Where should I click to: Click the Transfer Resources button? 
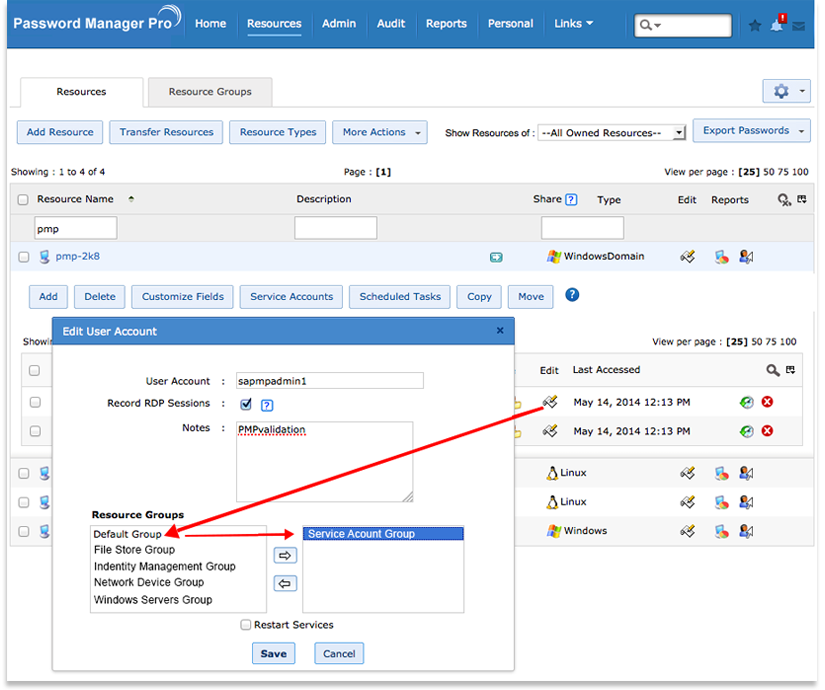tap(166, 132)
